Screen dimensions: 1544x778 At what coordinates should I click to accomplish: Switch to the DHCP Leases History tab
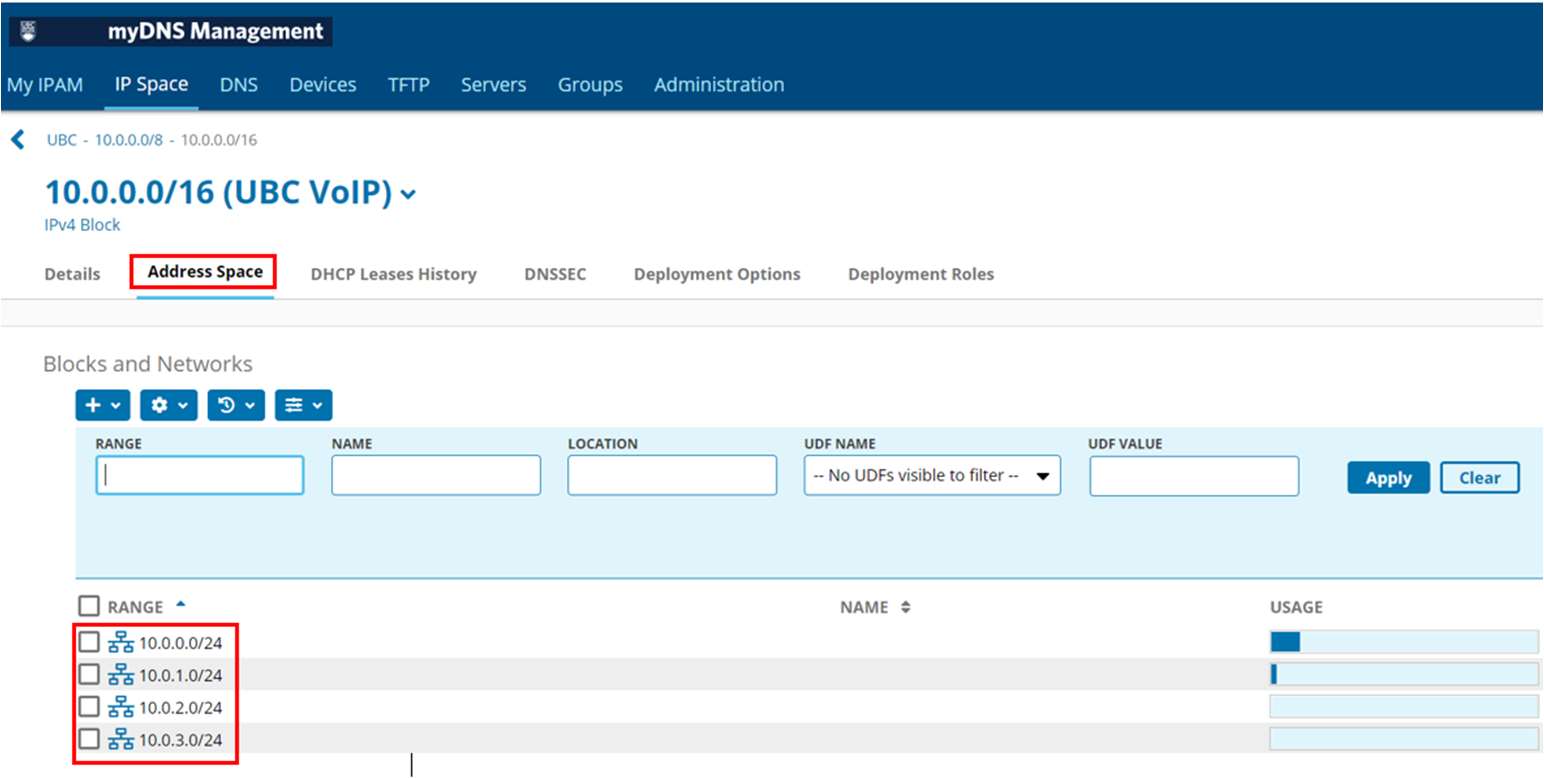[393, 274]
